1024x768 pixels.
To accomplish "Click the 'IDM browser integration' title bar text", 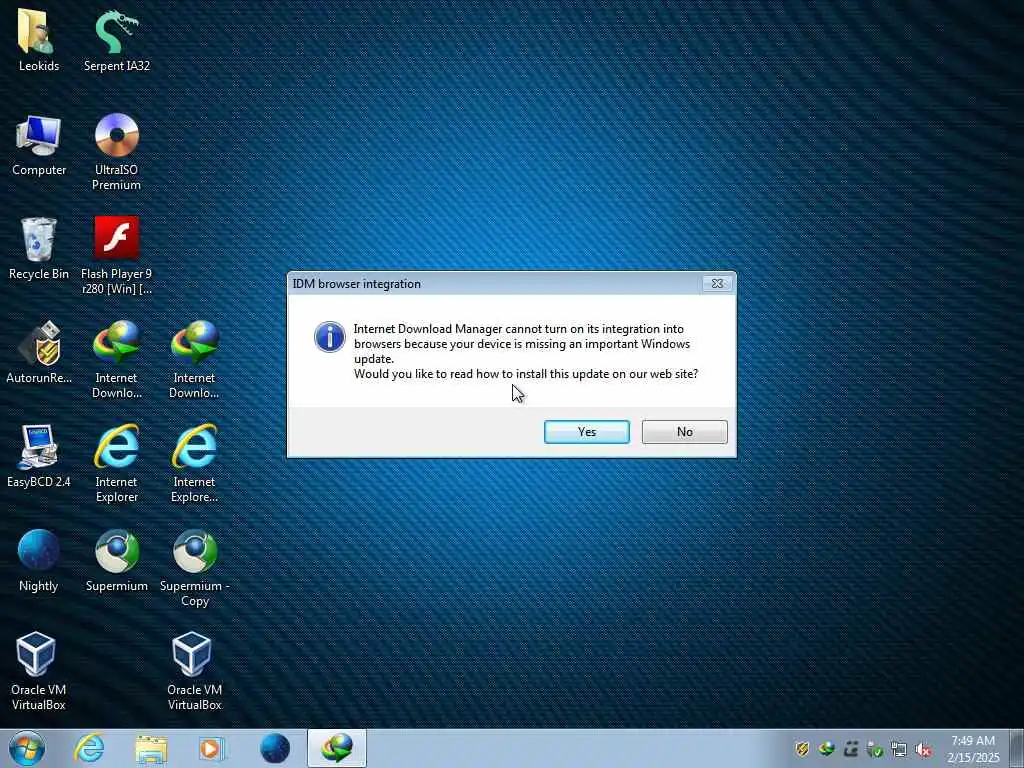I will click(x=357, y=284).
